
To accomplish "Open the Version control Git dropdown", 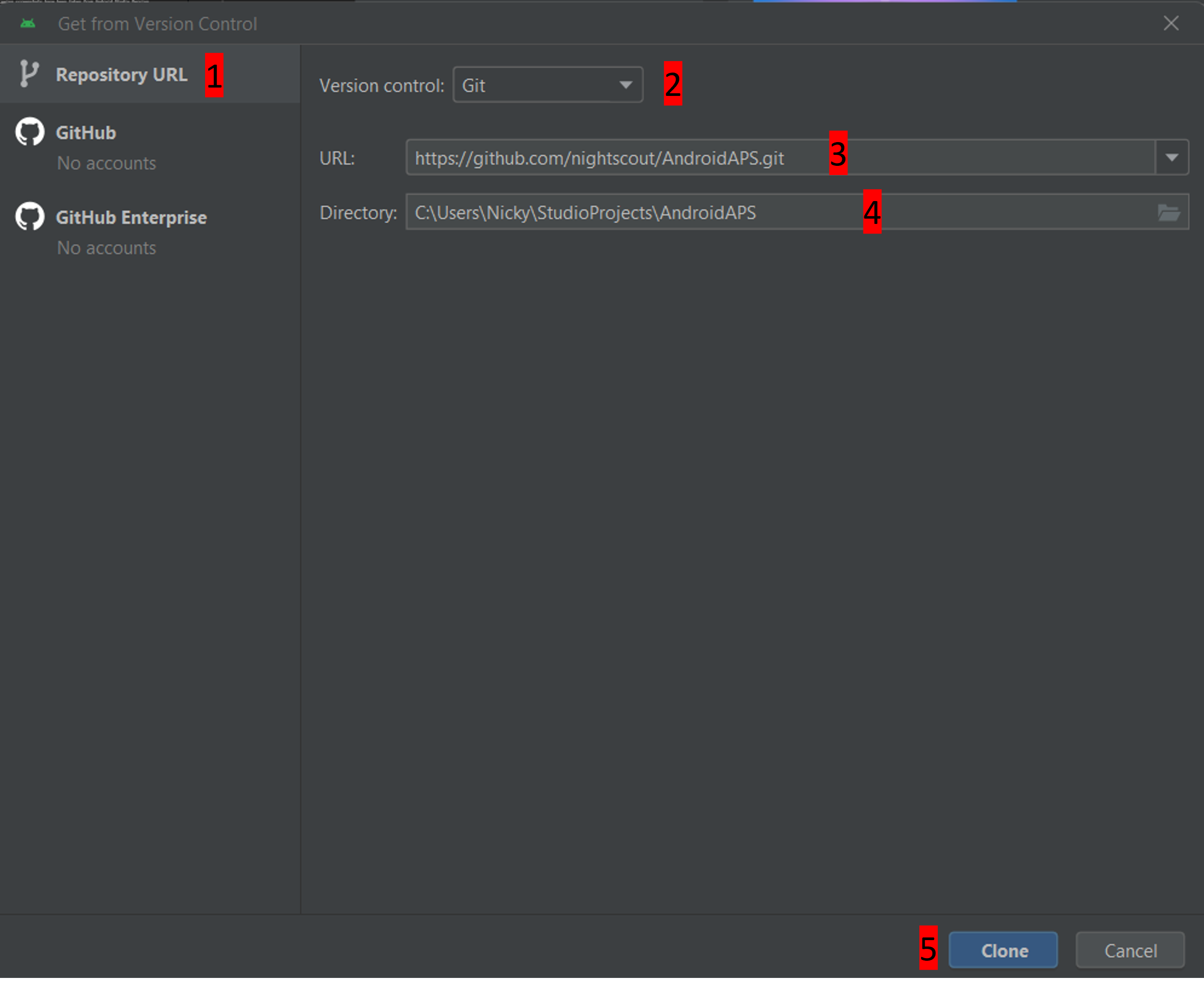I will point(548,85).
